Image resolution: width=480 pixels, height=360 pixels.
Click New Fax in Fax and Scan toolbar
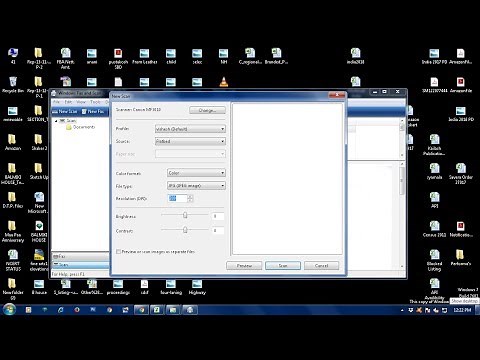pyautogui.click(x=93, y=111)
